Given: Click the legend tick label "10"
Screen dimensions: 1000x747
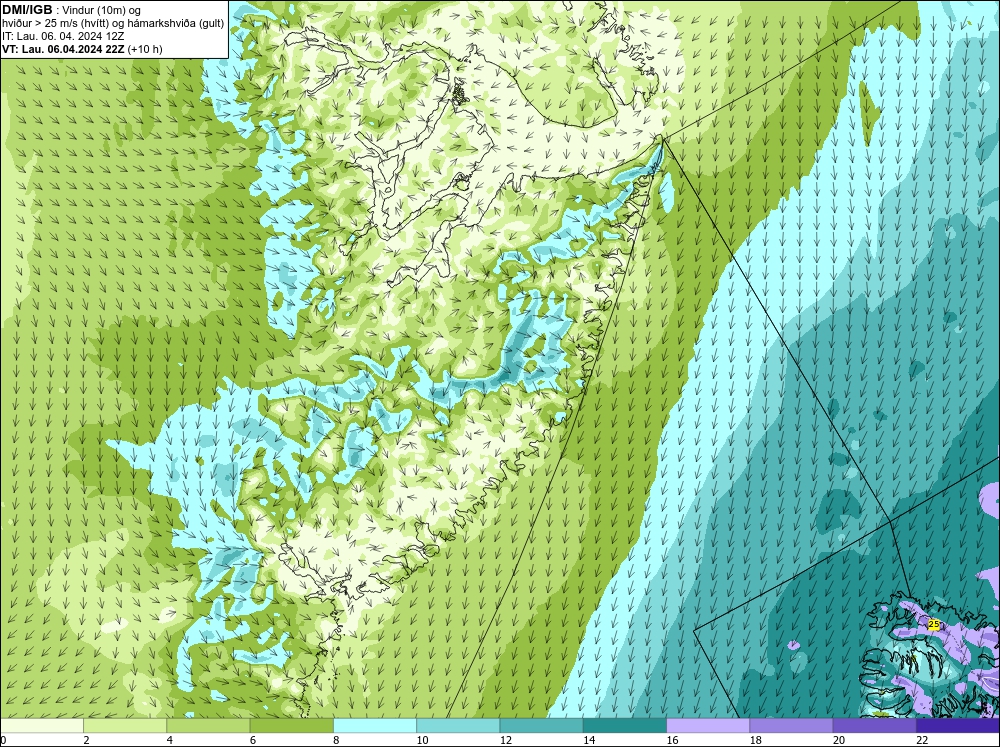Looking at the screenshot, I should pos(422,740).
